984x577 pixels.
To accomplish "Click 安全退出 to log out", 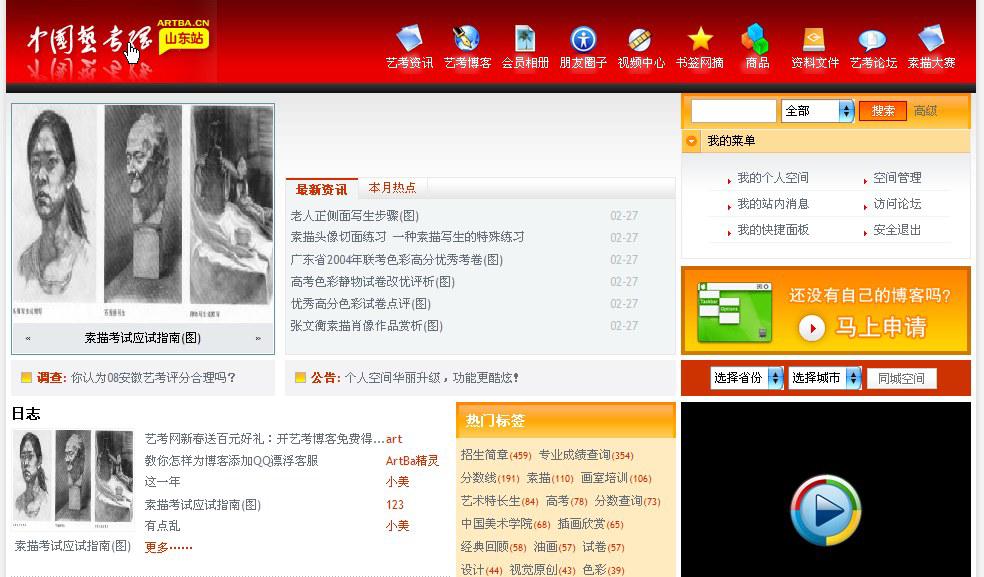I will [x=897, y=230].
